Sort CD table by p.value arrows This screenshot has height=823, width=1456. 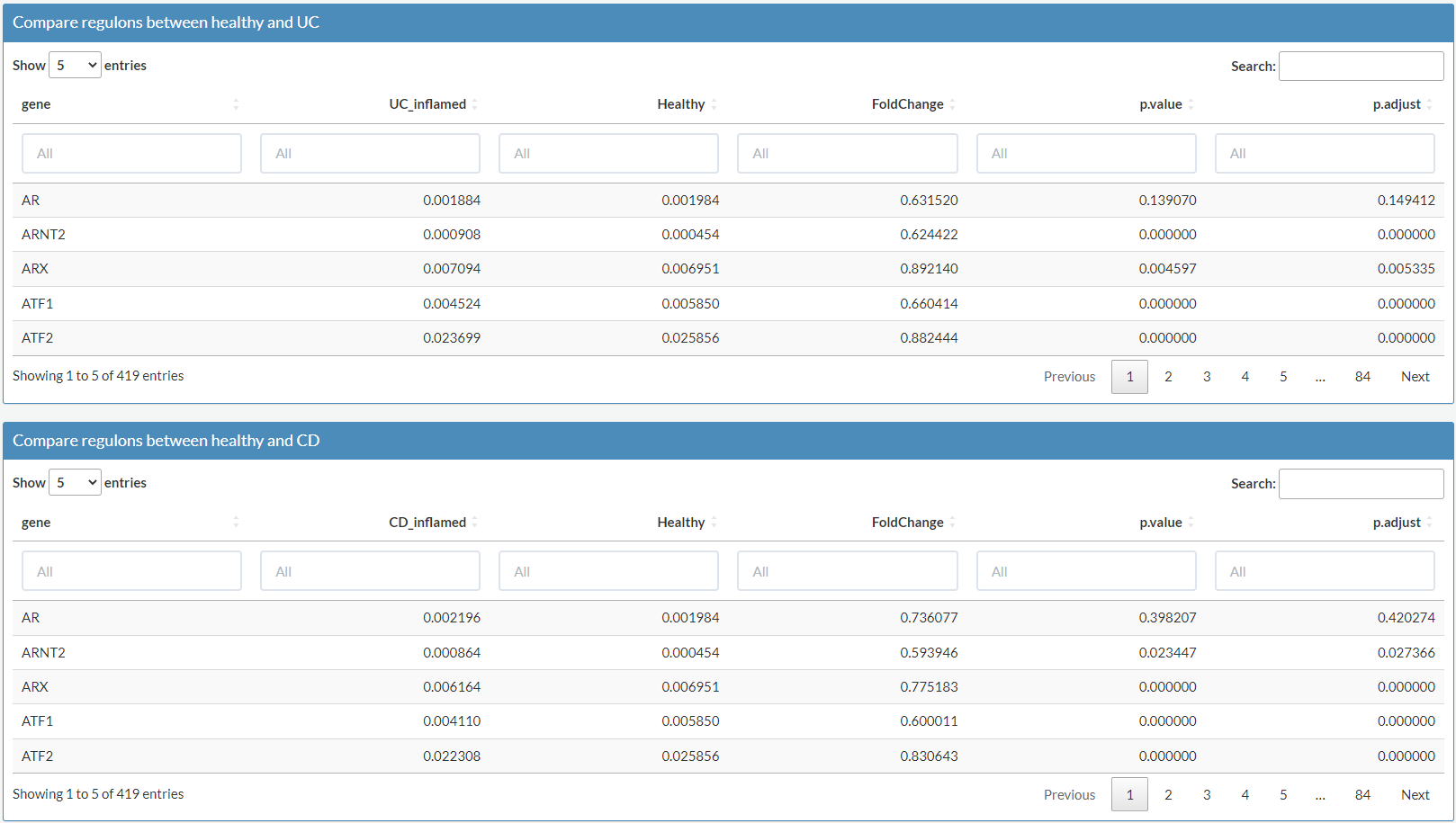1191,523
